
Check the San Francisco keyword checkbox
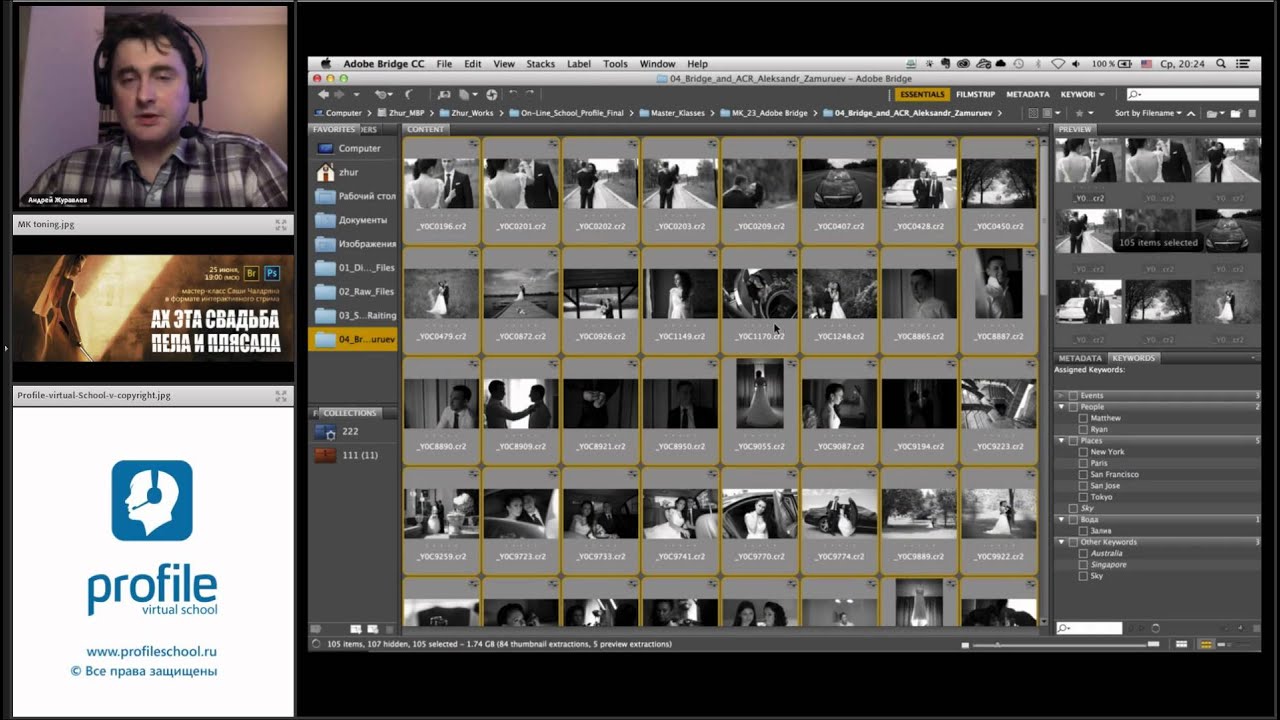pyautogui.click(x=1083, y=474)
